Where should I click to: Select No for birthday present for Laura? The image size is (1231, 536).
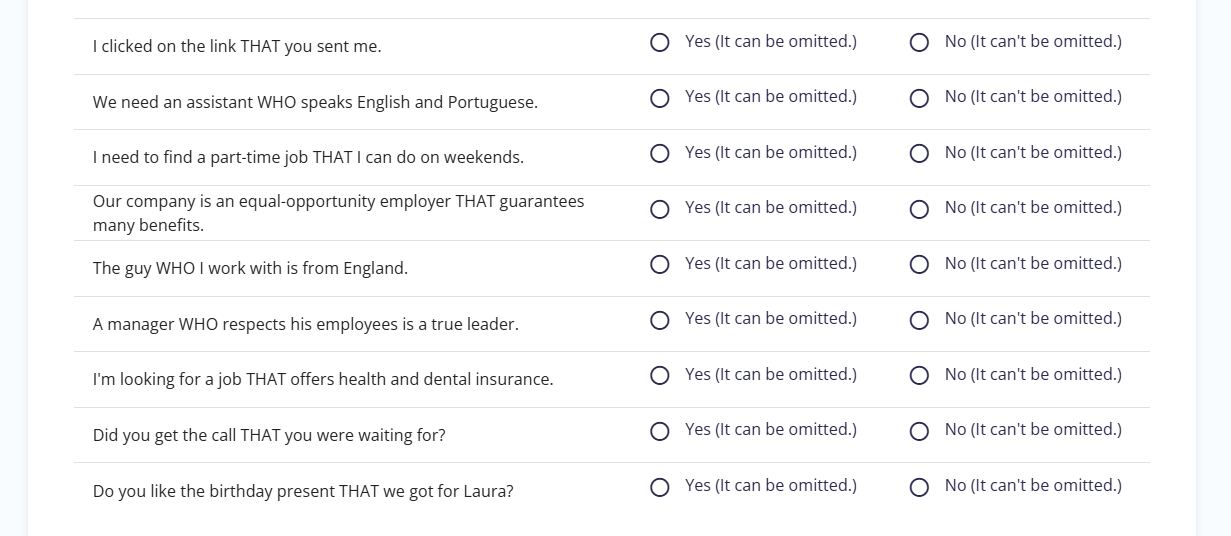[x=920, y=488]
